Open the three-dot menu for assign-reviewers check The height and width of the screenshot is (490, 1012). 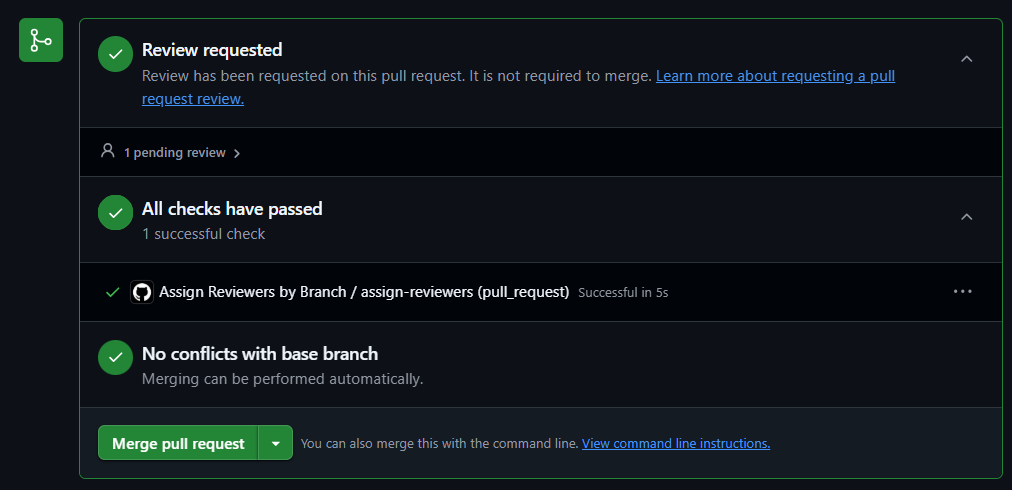click(x=962, y=291)
